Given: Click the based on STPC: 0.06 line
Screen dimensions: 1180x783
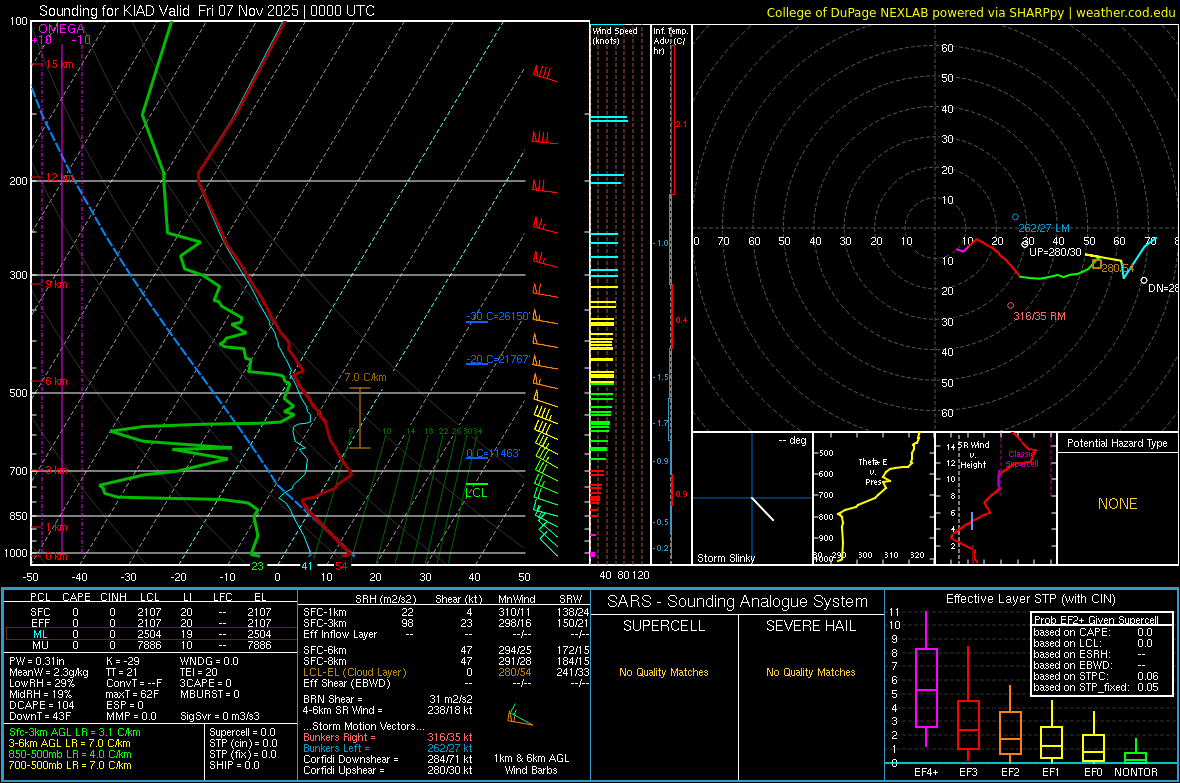Looking at the screenshot, I should click(1096, 676).
